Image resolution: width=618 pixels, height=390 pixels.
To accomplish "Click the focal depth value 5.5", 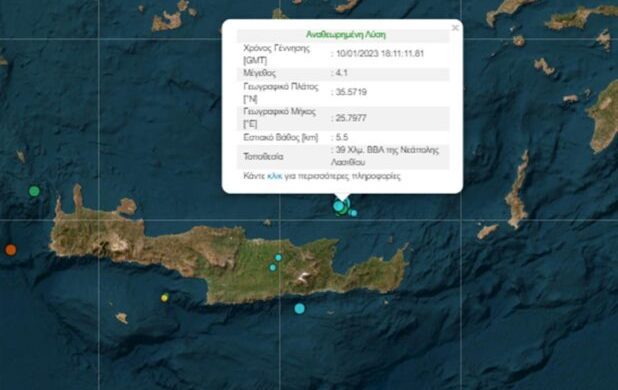I will point(342,137).
